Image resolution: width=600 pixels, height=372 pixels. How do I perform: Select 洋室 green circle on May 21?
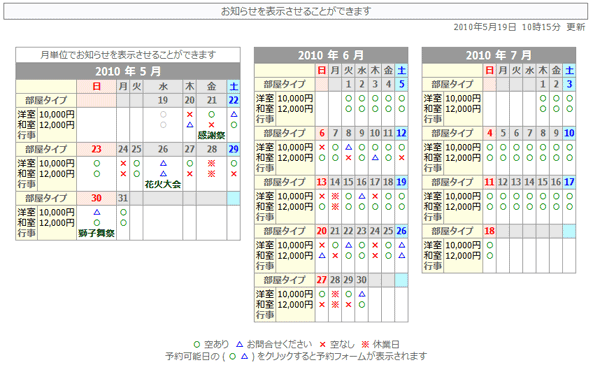pos(211,114)
